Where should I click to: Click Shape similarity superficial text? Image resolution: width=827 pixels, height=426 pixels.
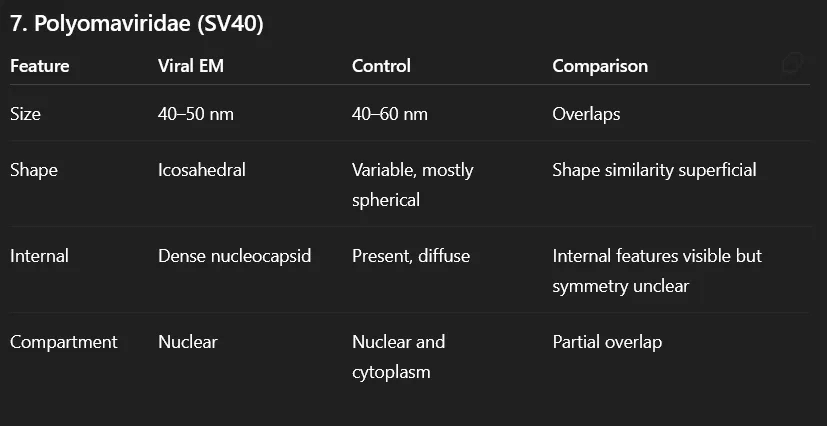(x=654, y=170)
